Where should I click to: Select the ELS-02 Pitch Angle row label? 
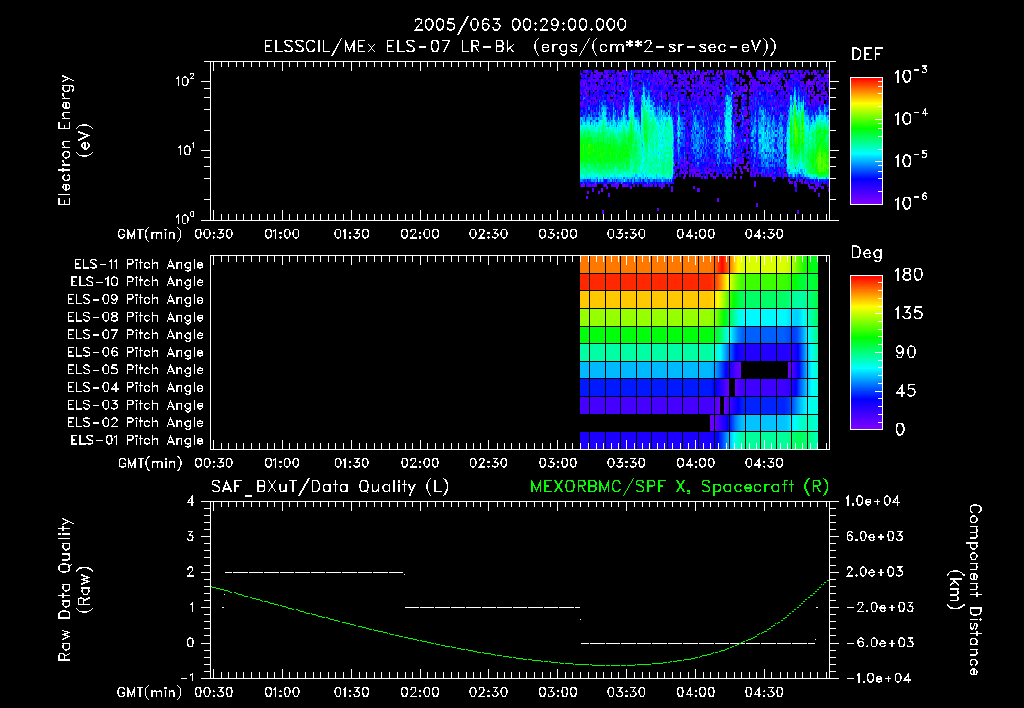pos(136,423)
